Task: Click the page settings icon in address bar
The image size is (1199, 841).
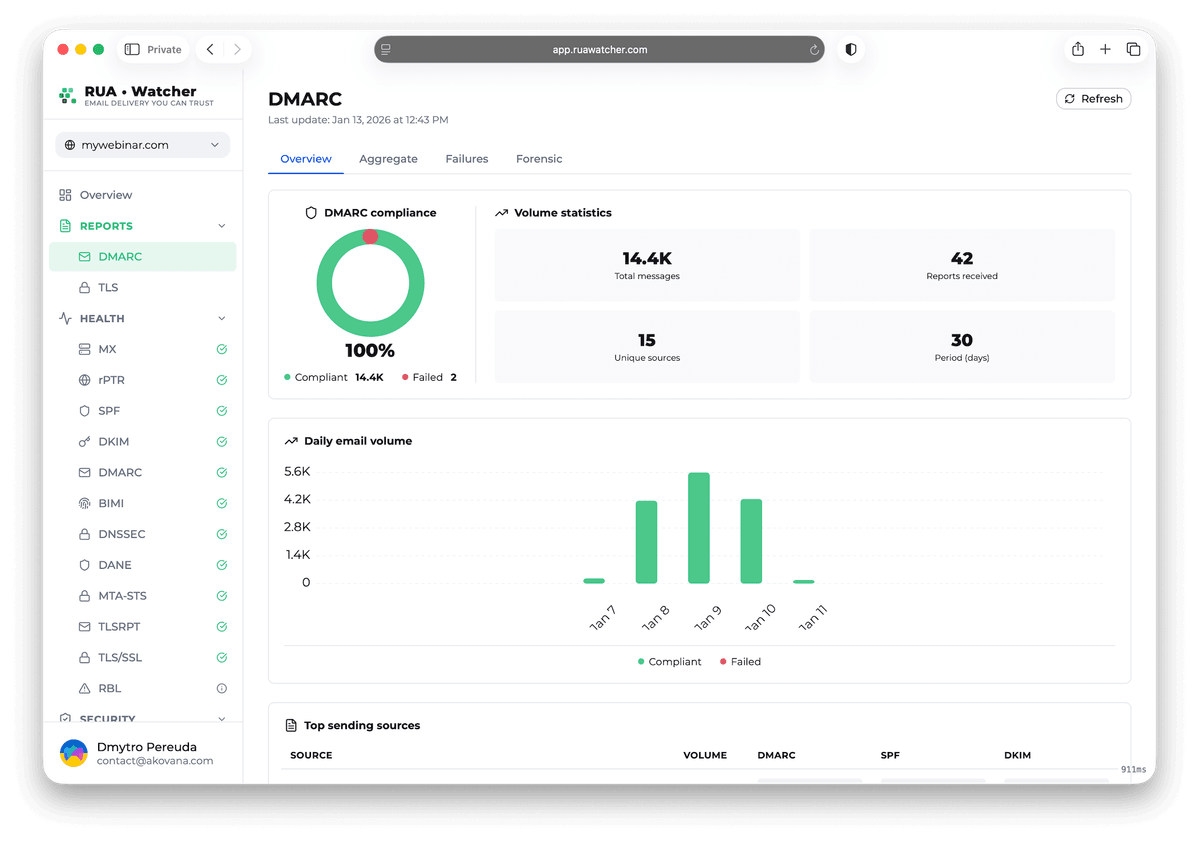Action: tap(386, 50)
